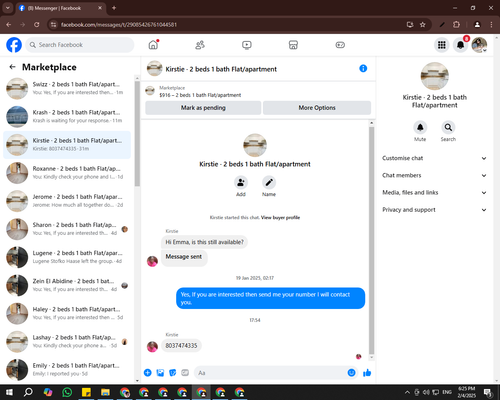Expand Media, files and links section
This screenshot has width=500, height=400.
pyautogui.click(x=434, y=193)
